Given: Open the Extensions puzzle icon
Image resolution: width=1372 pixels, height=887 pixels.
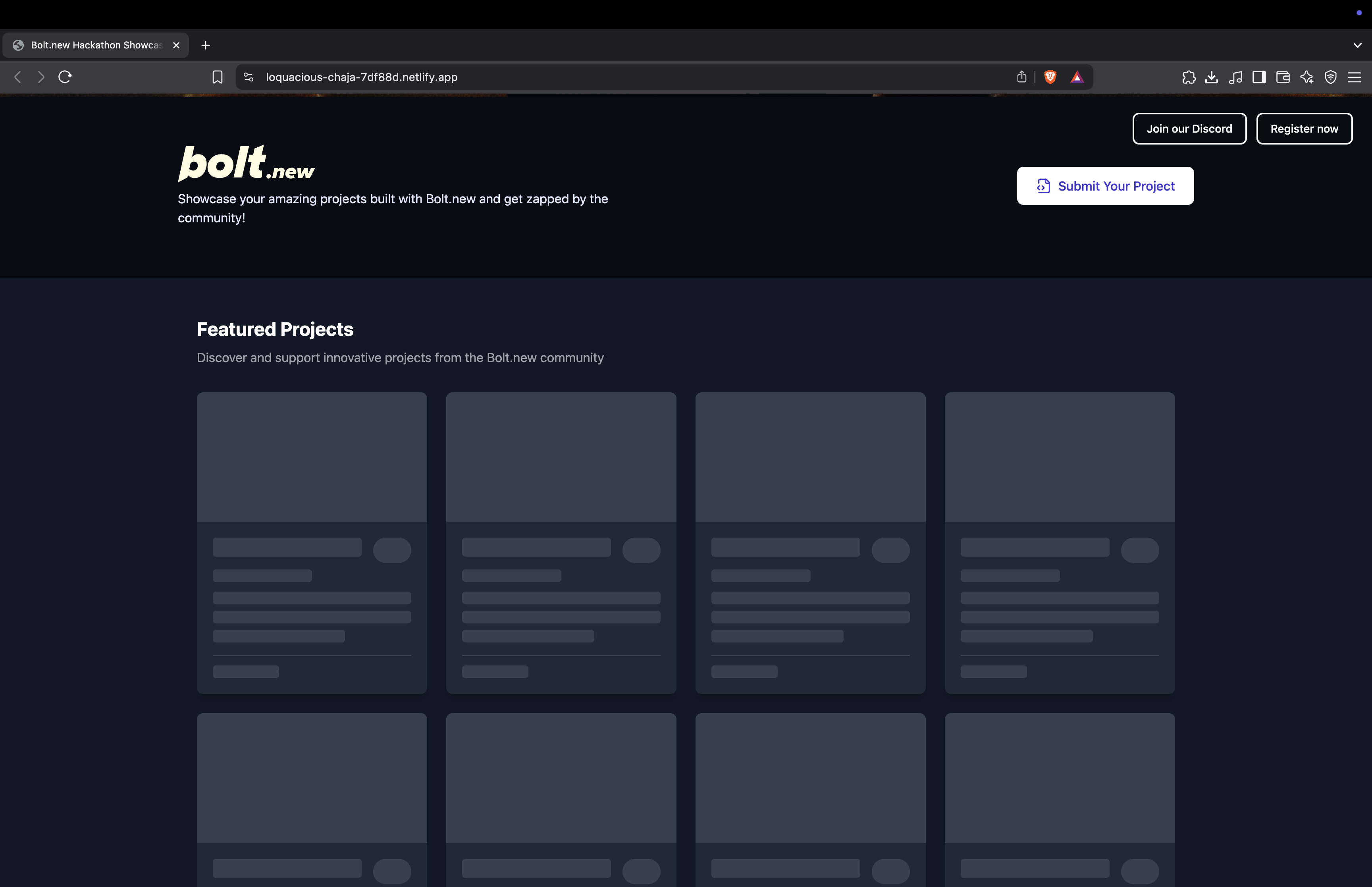Looking at the screenshot, I should pyautogui.click(x=1188, y=77).
